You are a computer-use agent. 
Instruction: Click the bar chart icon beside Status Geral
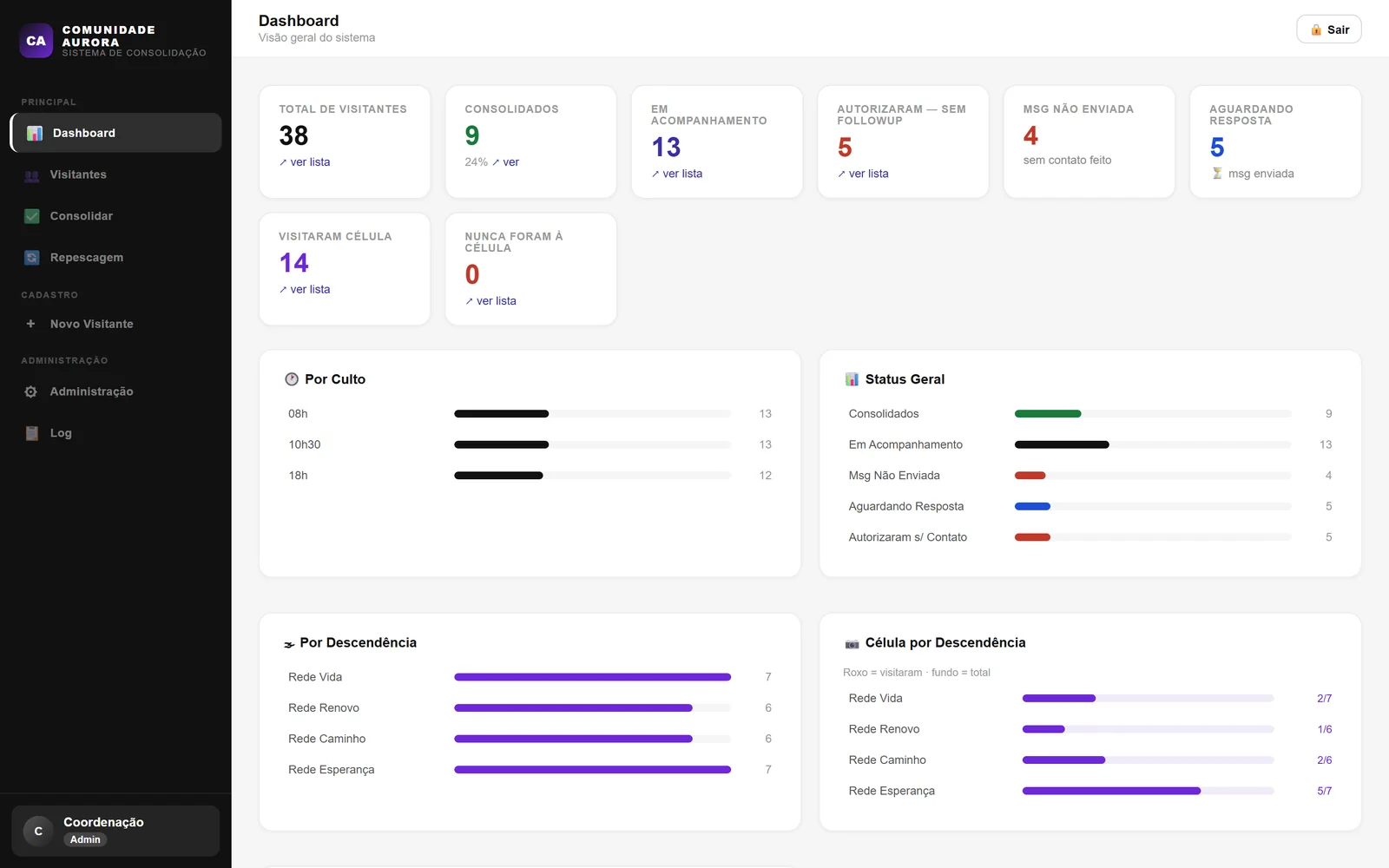(x=852, y=379)
